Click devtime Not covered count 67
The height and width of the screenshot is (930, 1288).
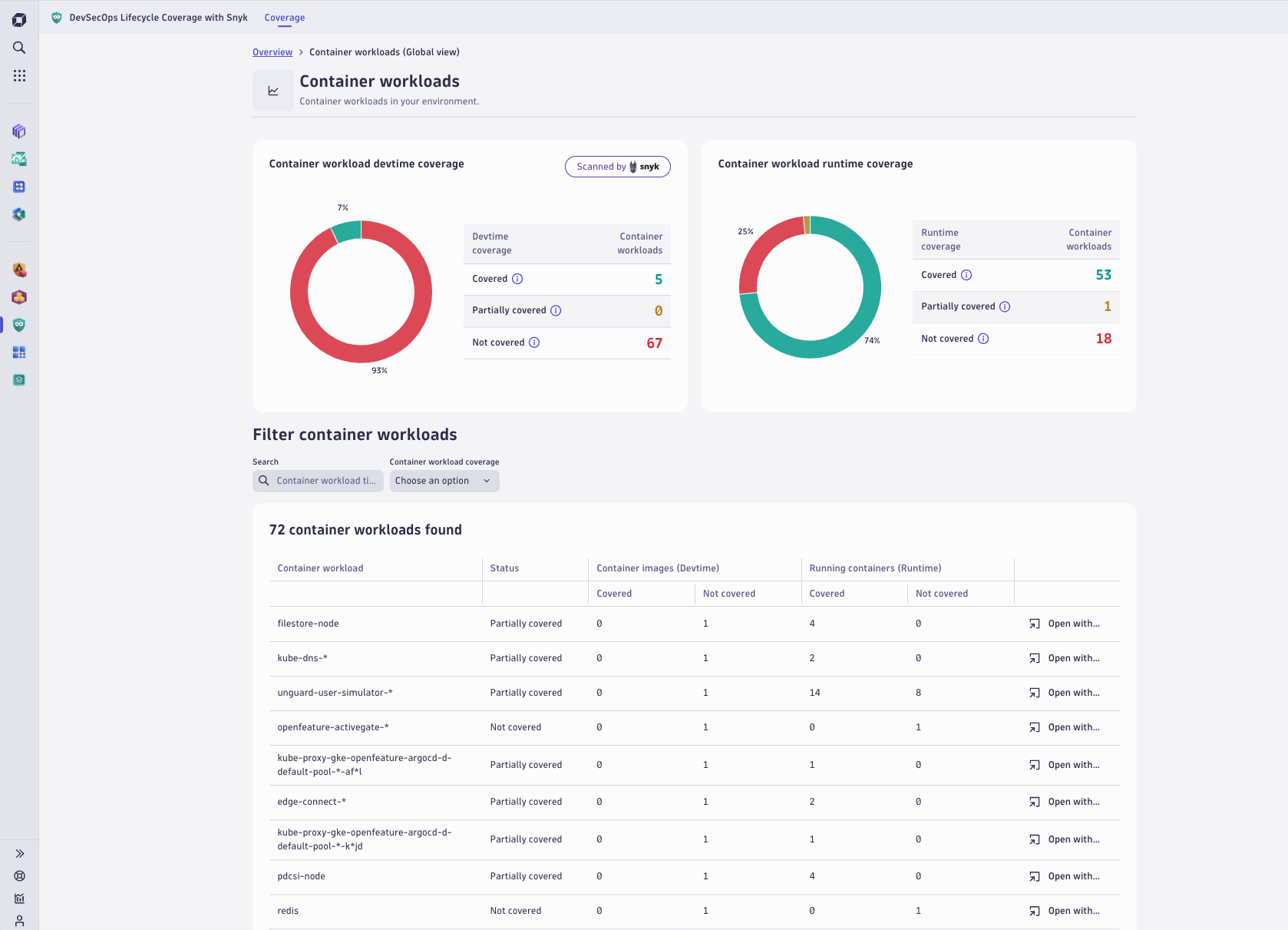(x=654, y=343)
